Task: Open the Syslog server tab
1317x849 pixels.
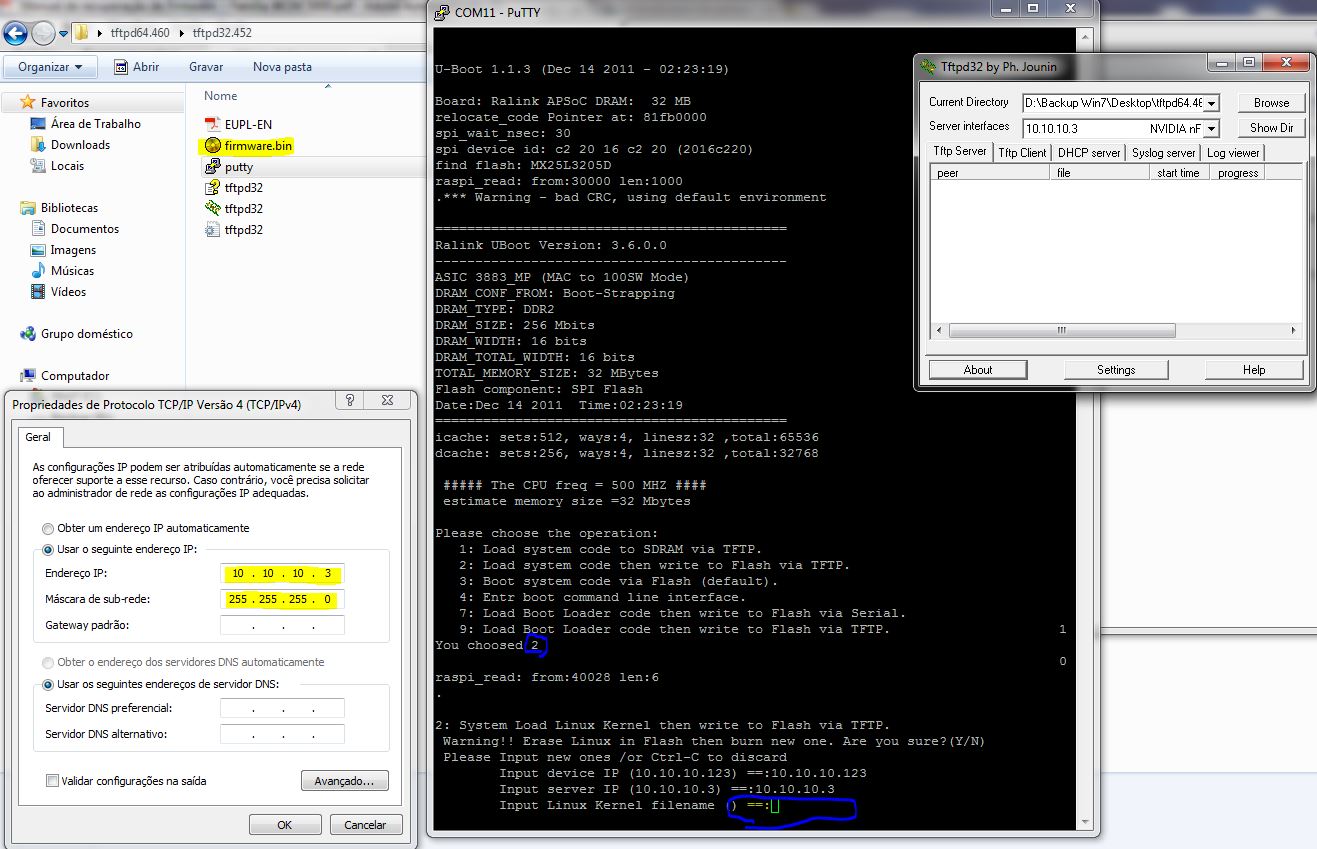Action: (1163, 153)
